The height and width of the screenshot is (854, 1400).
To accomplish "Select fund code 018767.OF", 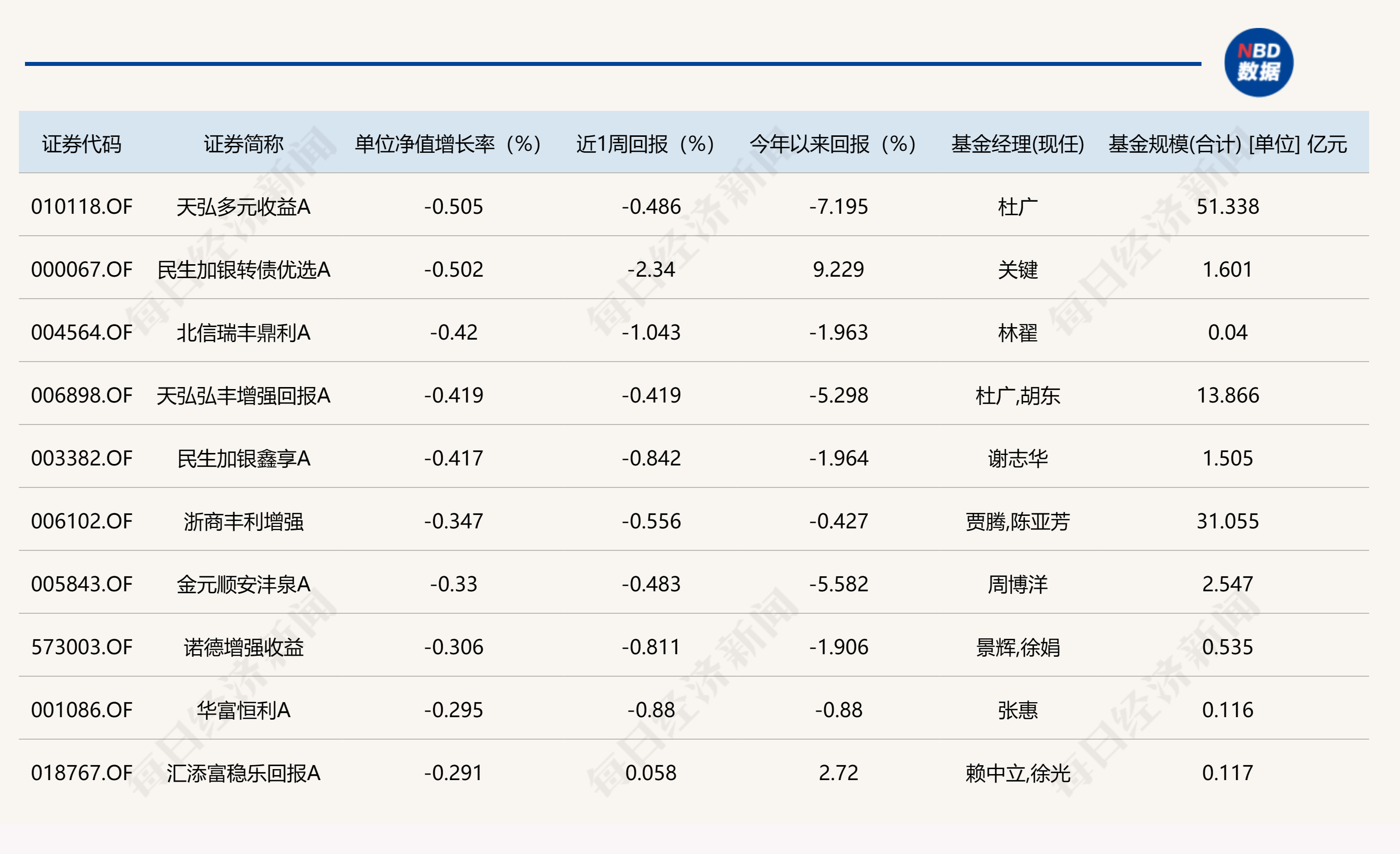I will click(x=82, y=774).
